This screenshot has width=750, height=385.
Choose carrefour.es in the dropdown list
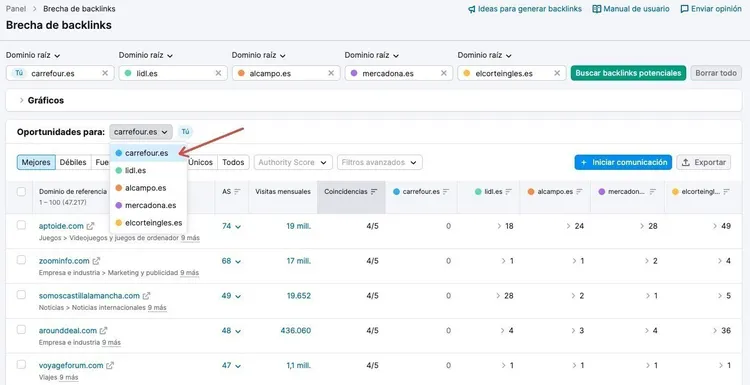coord(148,154)
